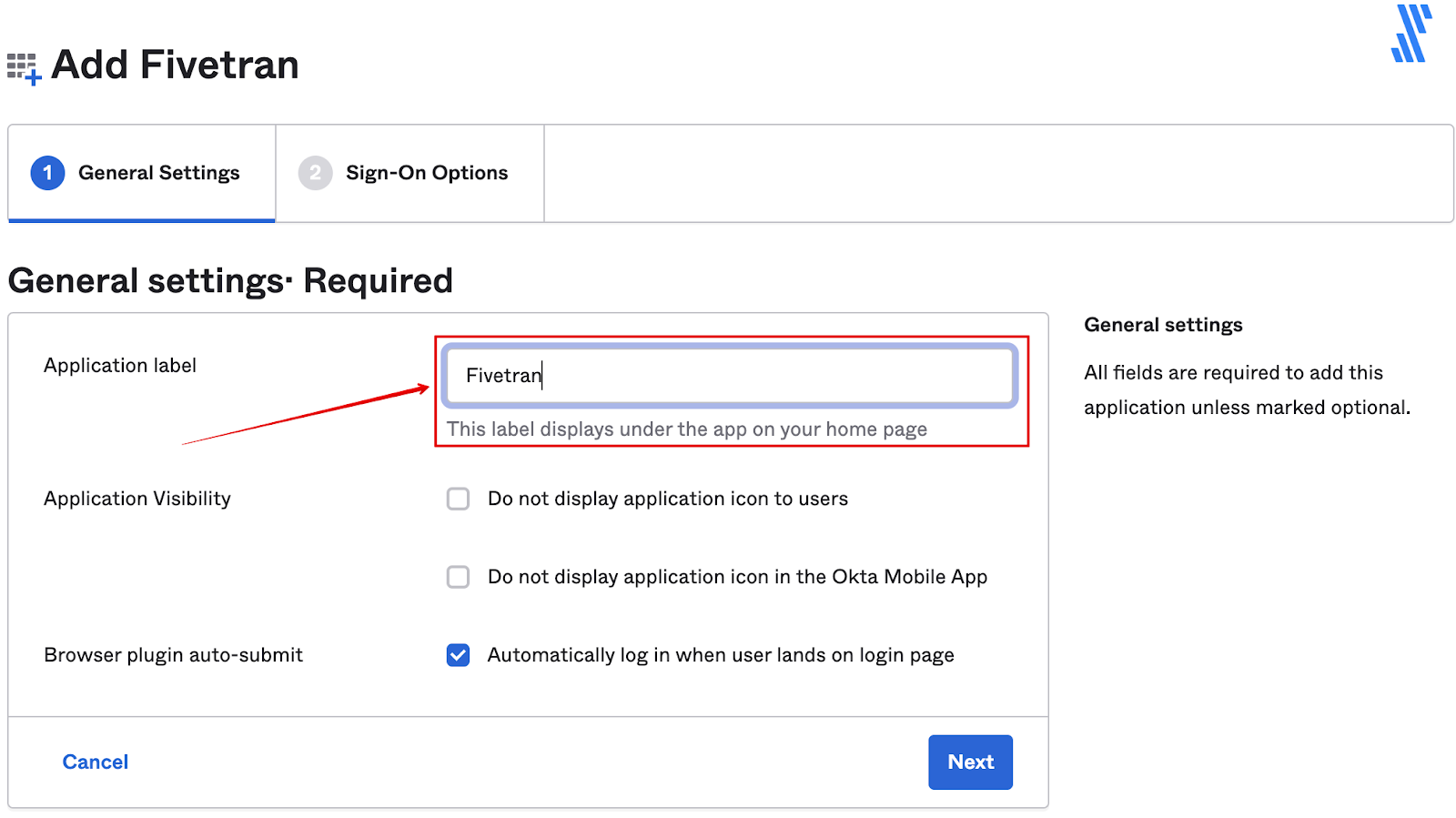Uncheck 'Automatically log in when user lands'

coord(458,655)
